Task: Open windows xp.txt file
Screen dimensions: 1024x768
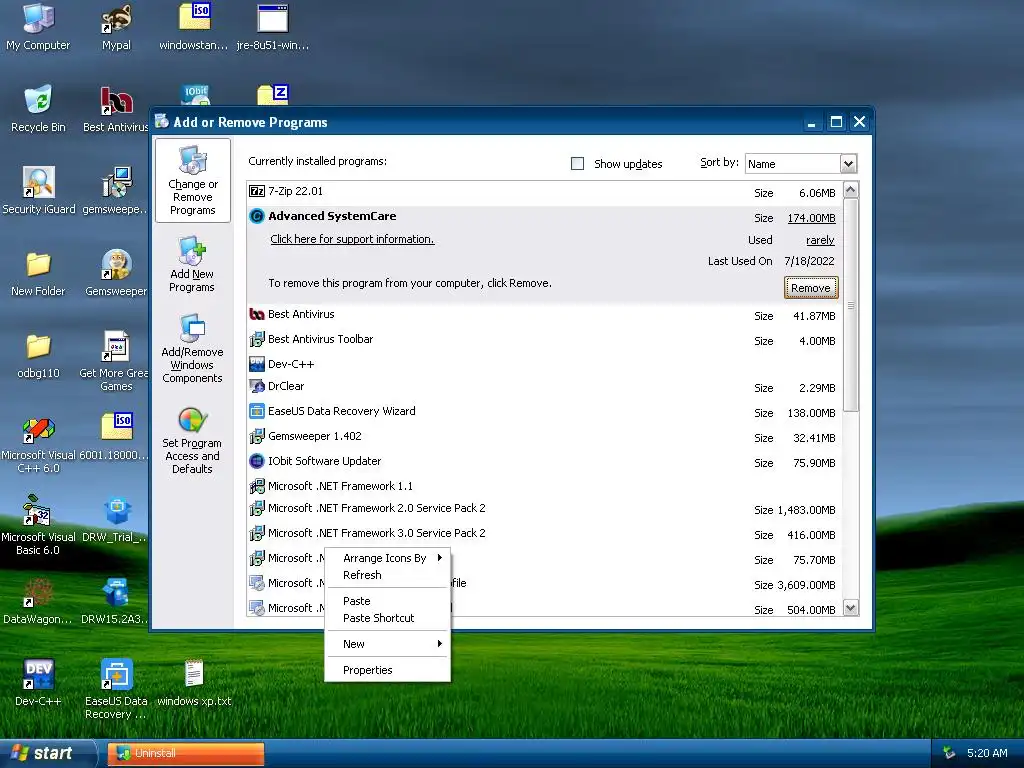Action: [194, 683]
